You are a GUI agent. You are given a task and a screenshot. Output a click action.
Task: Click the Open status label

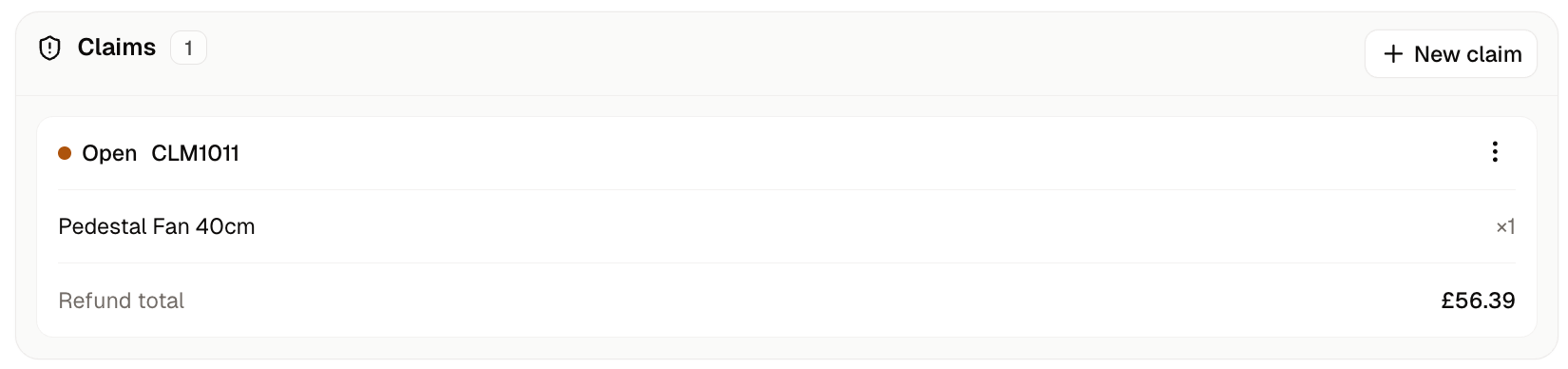pyautogui.click(x=109, y=153)
